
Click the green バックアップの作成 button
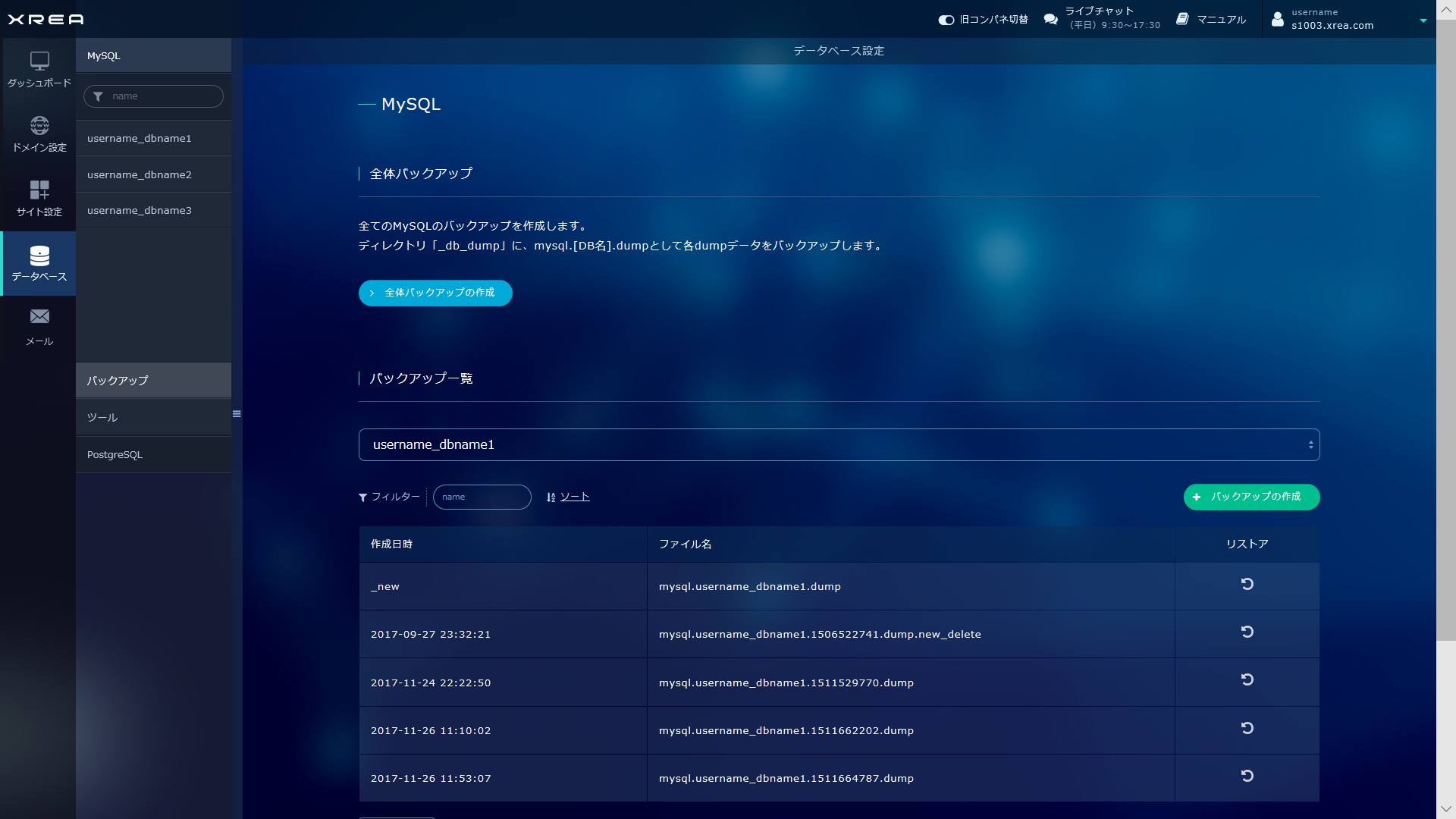click(x=1251, y=497)
